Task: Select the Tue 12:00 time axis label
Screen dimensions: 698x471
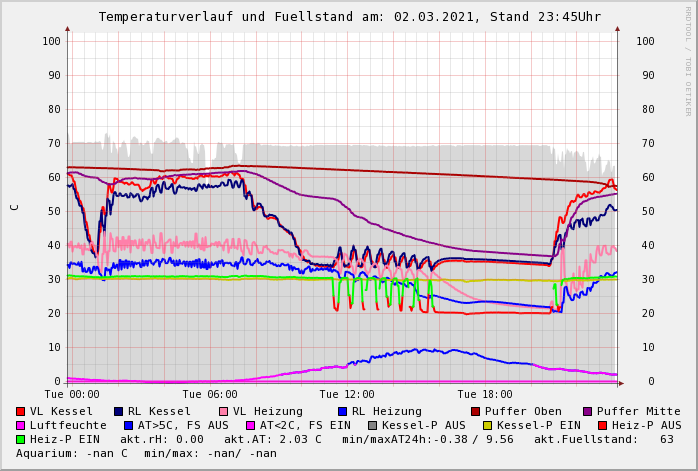Action: [347, 395]
